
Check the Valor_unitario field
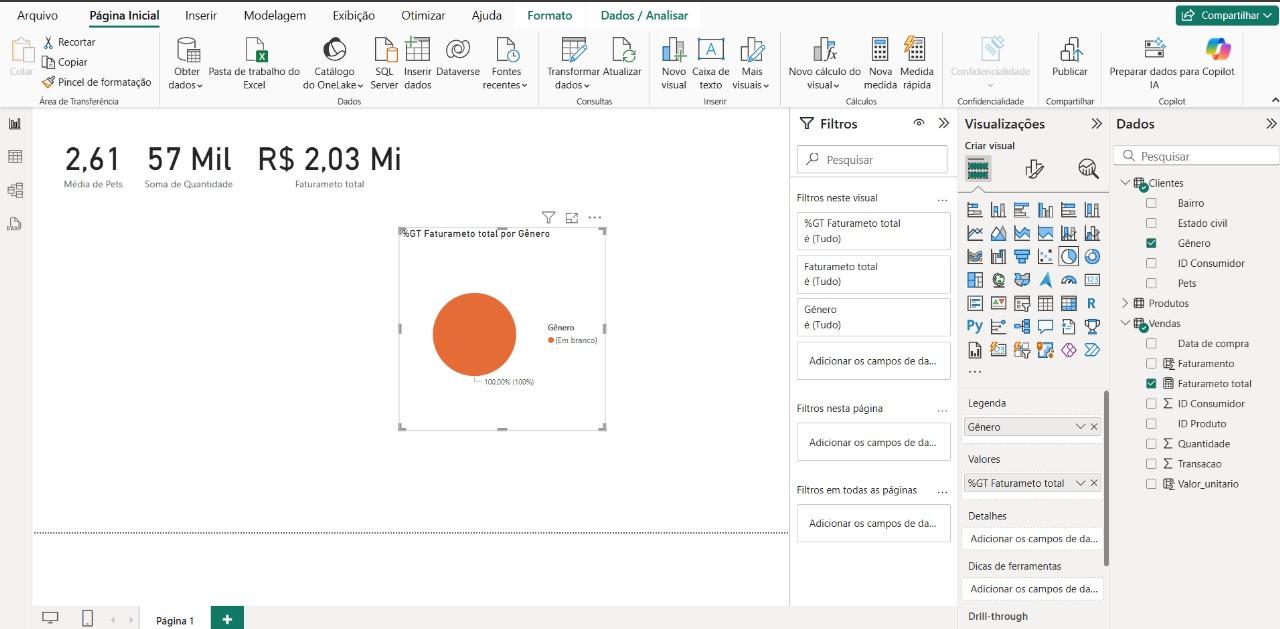point(1151,483)
